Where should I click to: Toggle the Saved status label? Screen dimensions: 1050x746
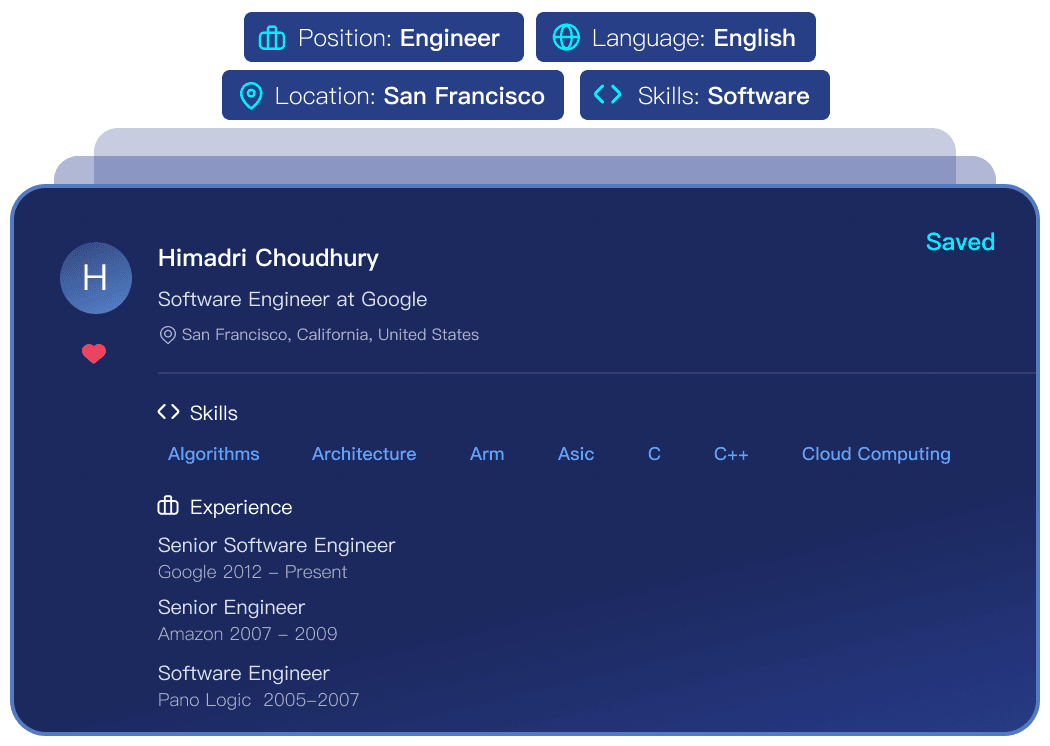coord(960,242)
